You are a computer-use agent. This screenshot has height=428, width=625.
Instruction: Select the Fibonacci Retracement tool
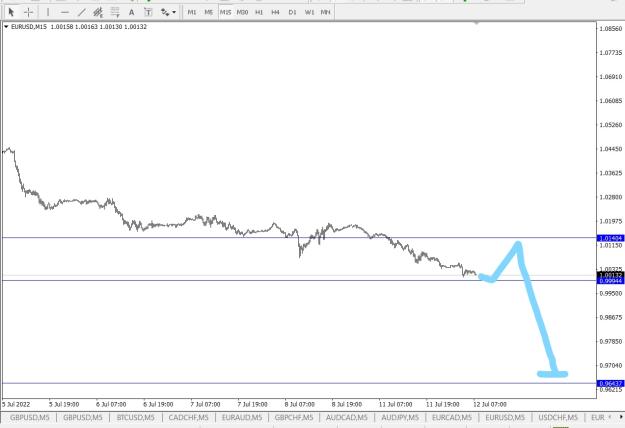115,12
